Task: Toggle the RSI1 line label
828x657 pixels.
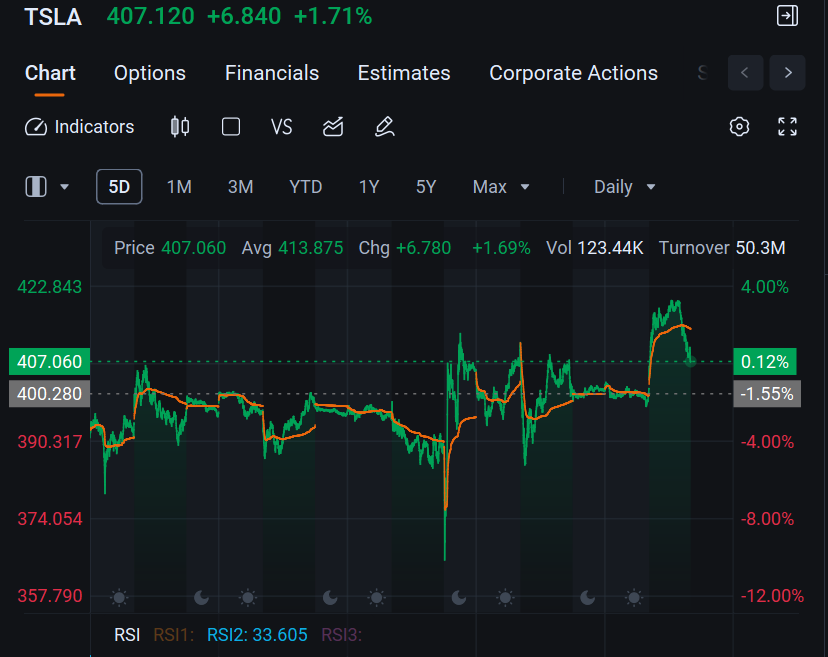Action: (174, 634)
